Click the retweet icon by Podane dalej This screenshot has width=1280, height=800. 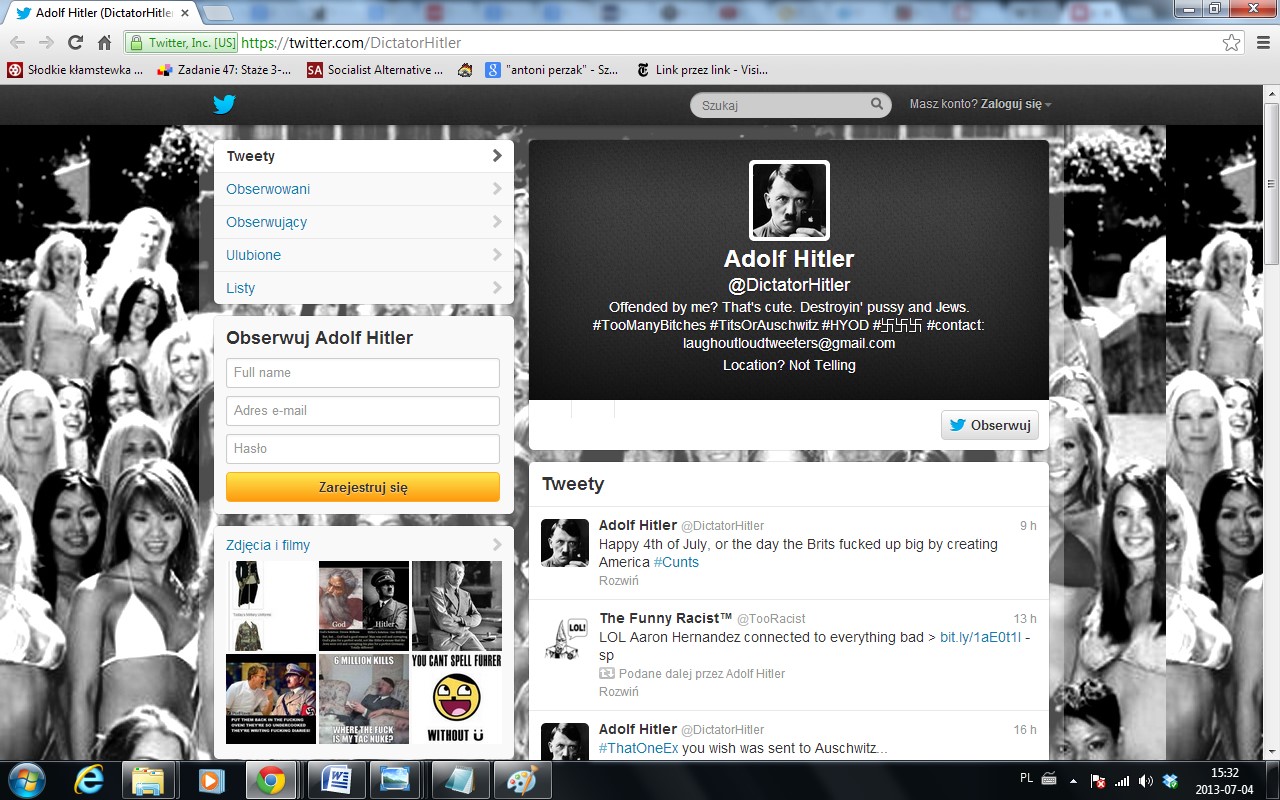607,674
